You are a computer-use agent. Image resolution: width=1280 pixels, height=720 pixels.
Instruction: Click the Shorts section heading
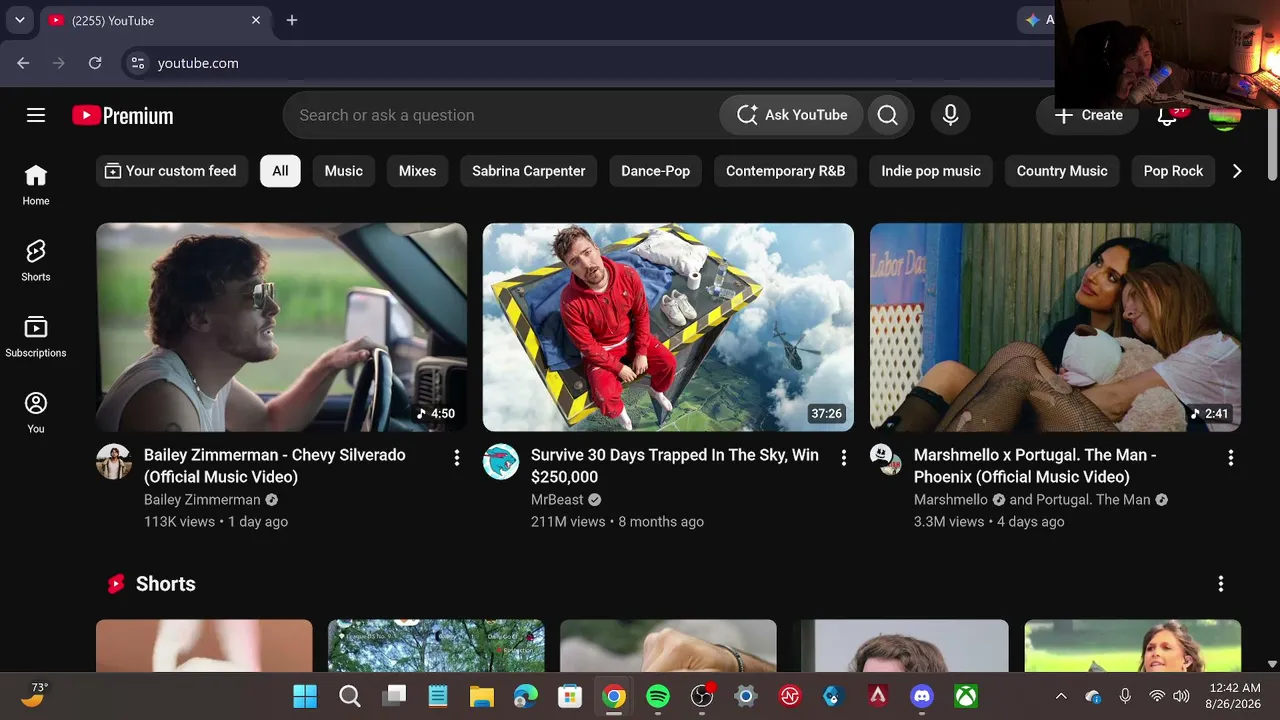pyautogui.click(x=166, y=584)
